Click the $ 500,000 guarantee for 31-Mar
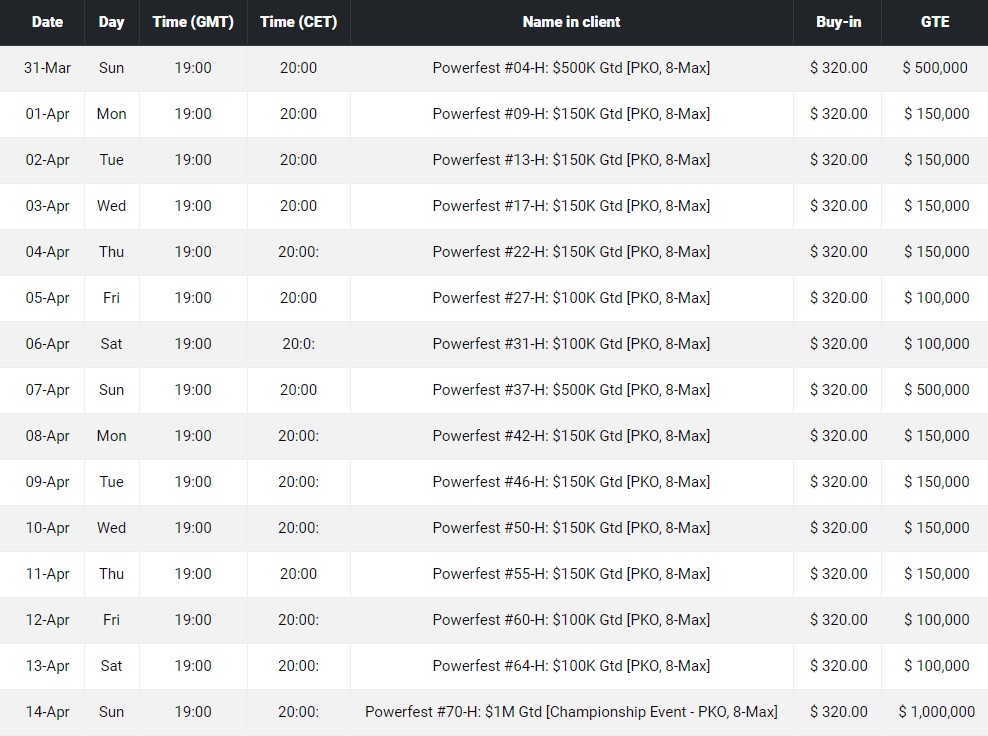988x736 pixels. coord(935,68)
